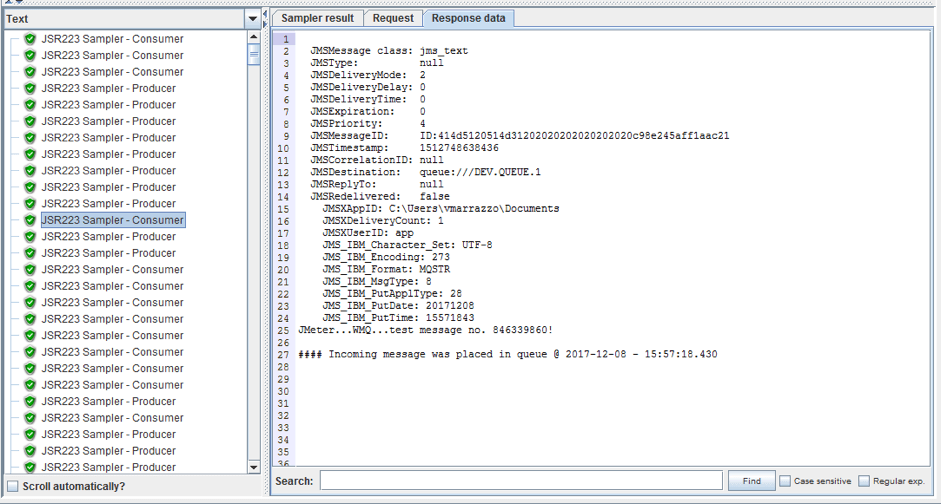
Task: Click the 'JMSReplyTo: null' line
Action: pos(377,184)
